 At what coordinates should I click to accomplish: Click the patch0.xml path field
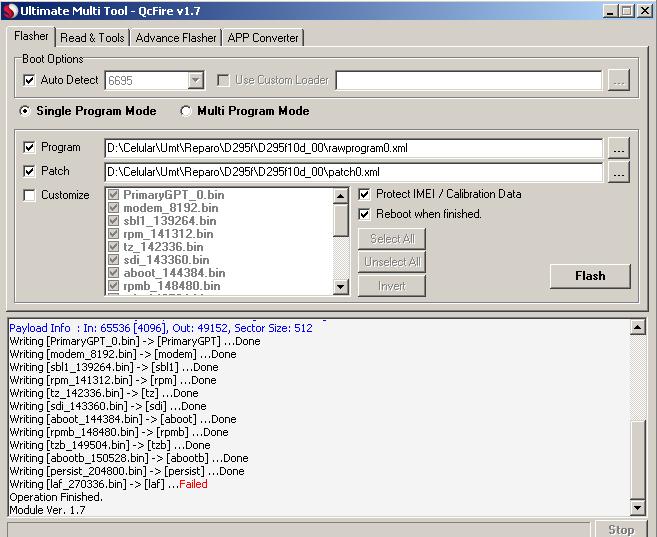354,172
